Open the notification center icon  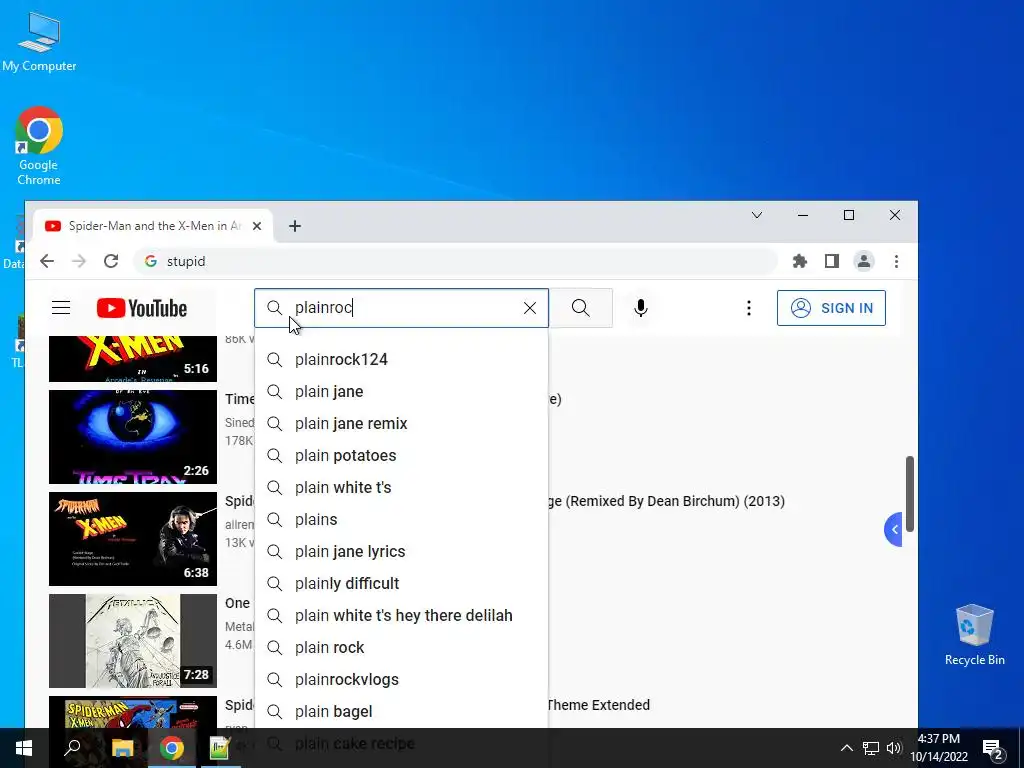[x=993, y=749]
